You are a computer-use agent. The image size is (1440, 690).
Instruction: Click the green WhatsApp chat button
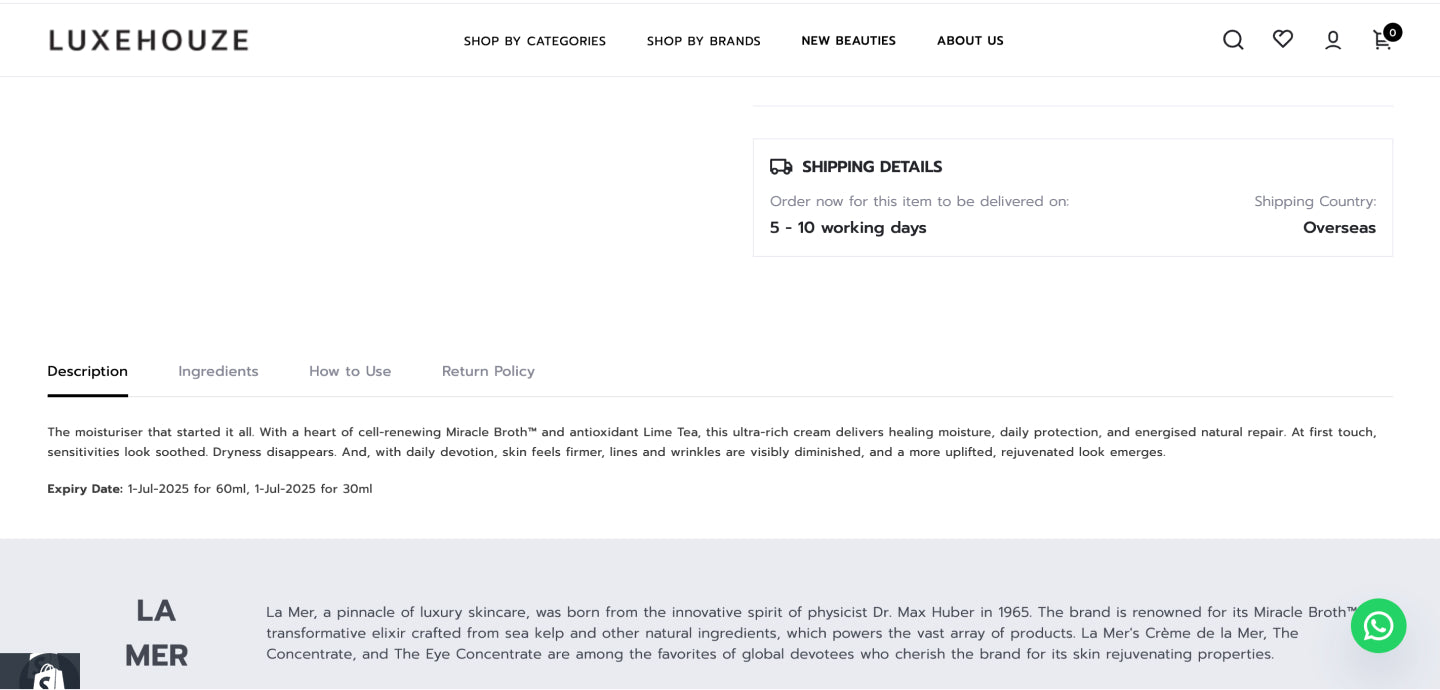1378,626
